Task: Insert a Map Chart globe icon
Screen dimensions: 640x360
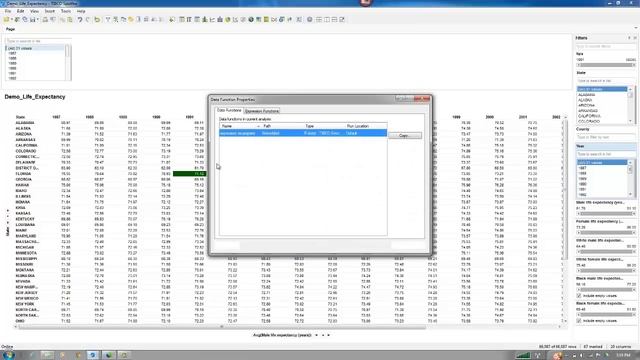Action: point(251,19)
